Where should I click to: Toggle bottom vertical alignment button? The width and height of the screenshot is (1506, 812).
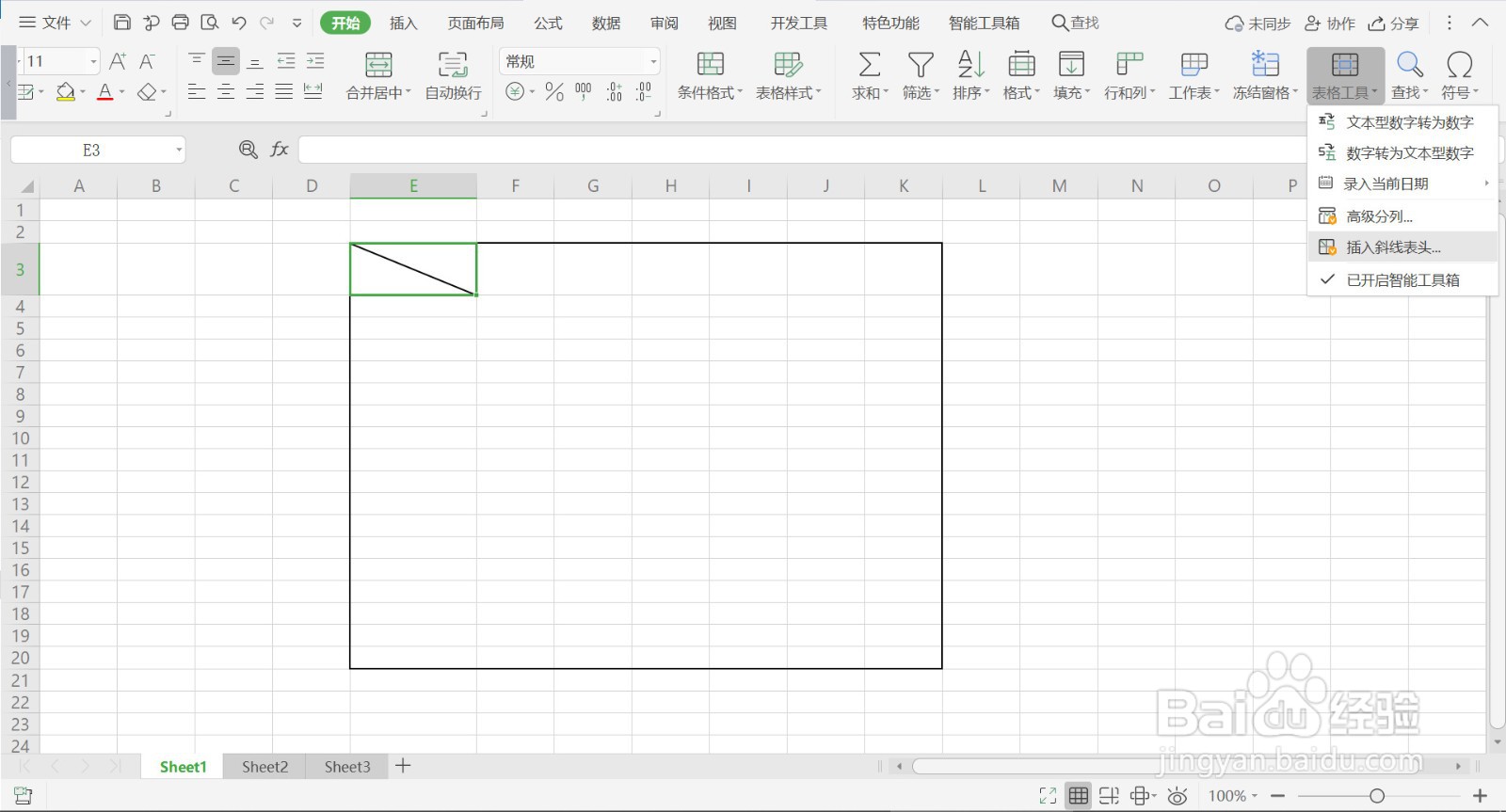click(x=255, y=61)
